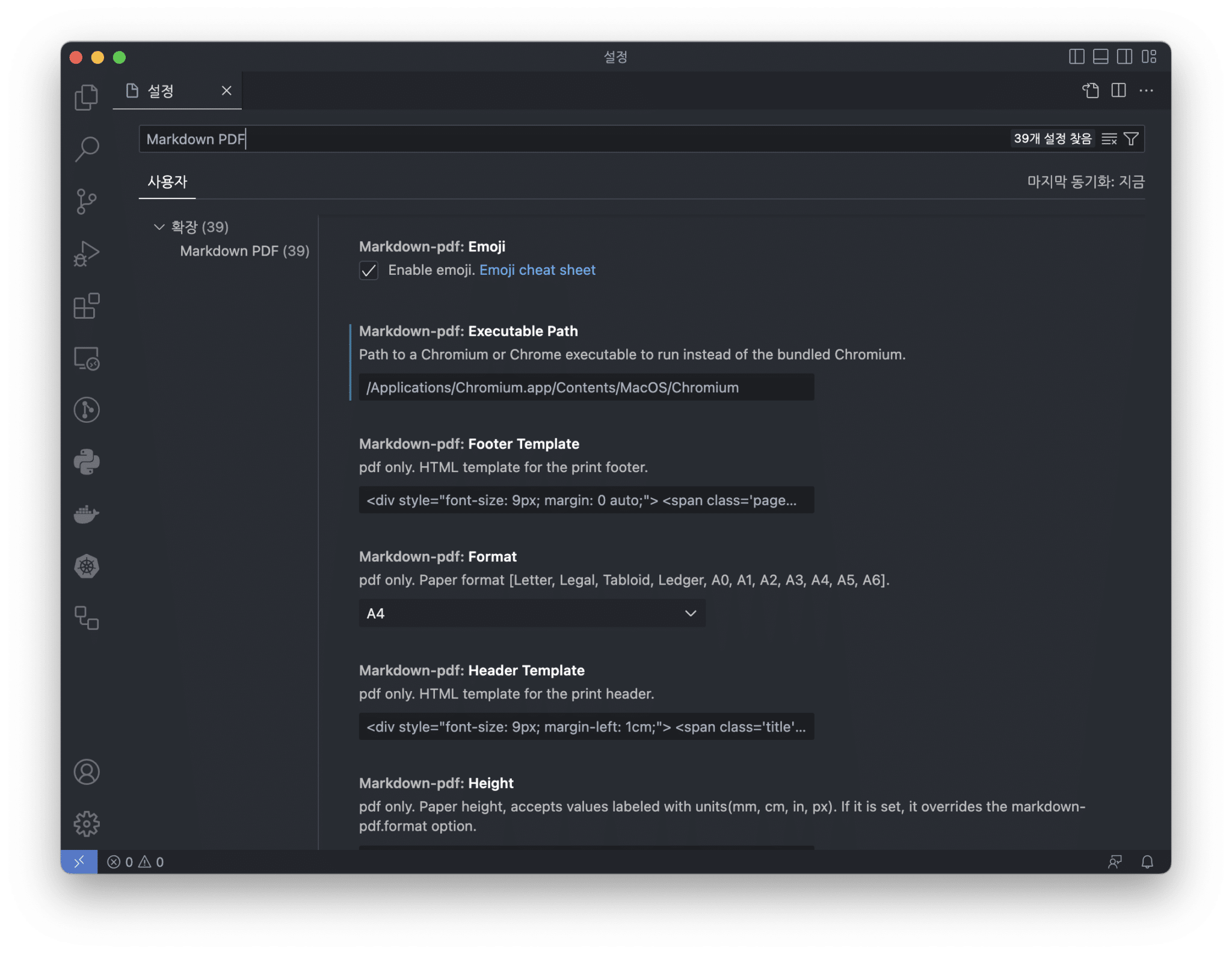Click the 마지막 동기화: 지금 sync status

click(x=1085, y=182)
